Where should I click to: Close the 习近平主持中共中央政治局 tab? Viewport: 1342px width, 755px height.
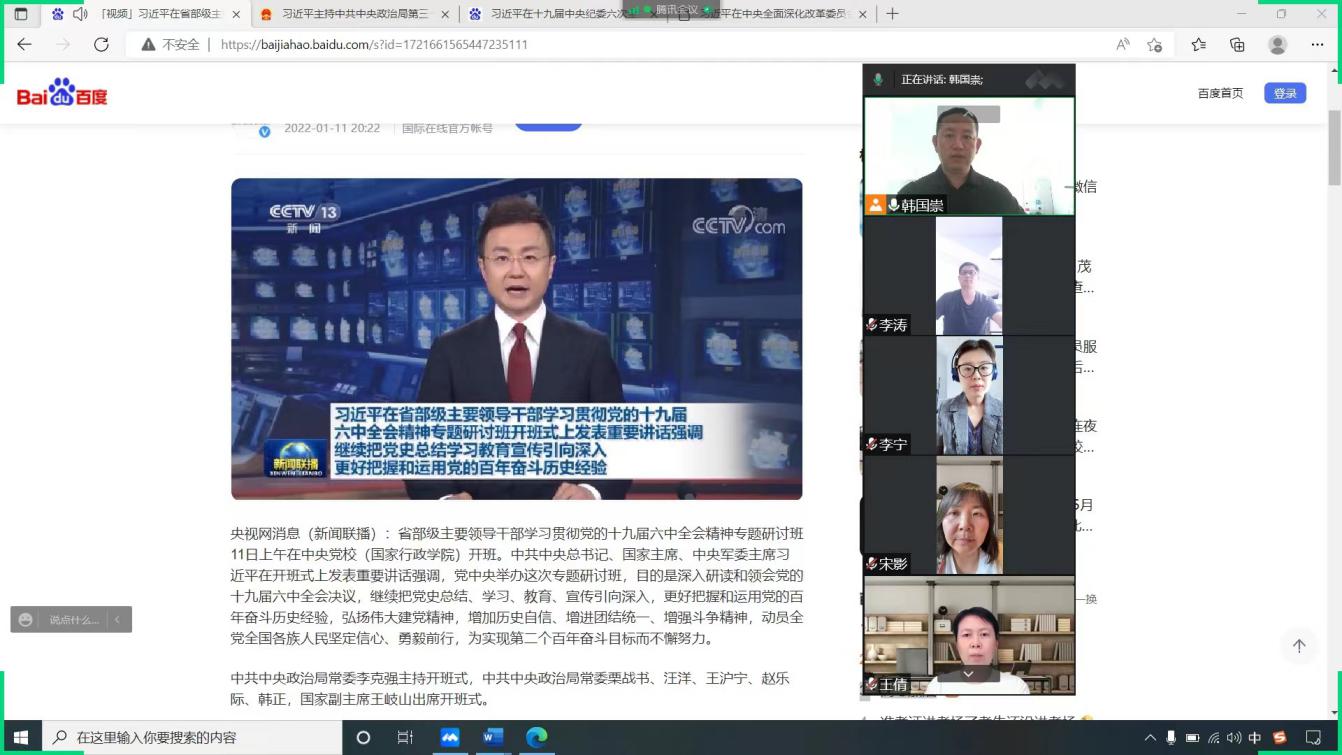[445, 14]
